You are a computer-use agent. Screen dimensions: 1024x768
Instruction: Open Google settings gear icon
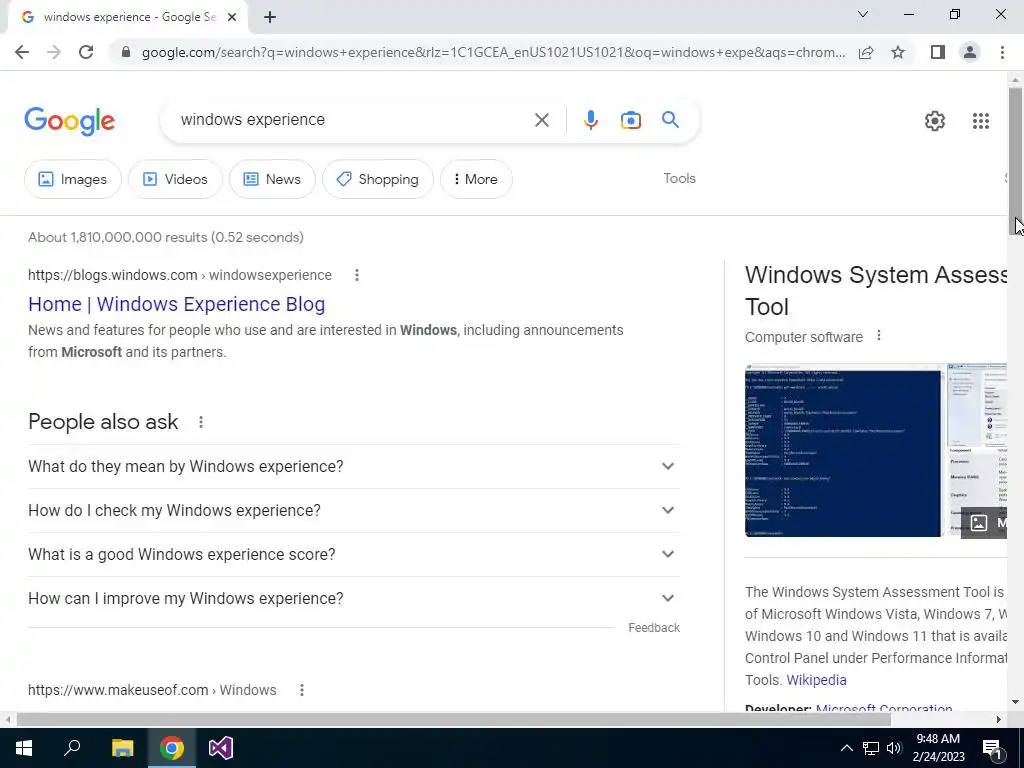(x=935, y=121)
